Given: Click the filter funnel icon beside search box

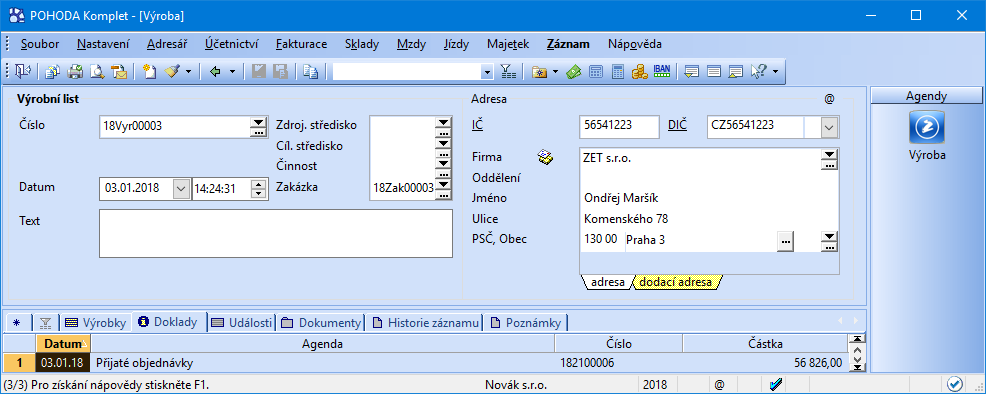Looking at the screenshot, I should [508, 72].
